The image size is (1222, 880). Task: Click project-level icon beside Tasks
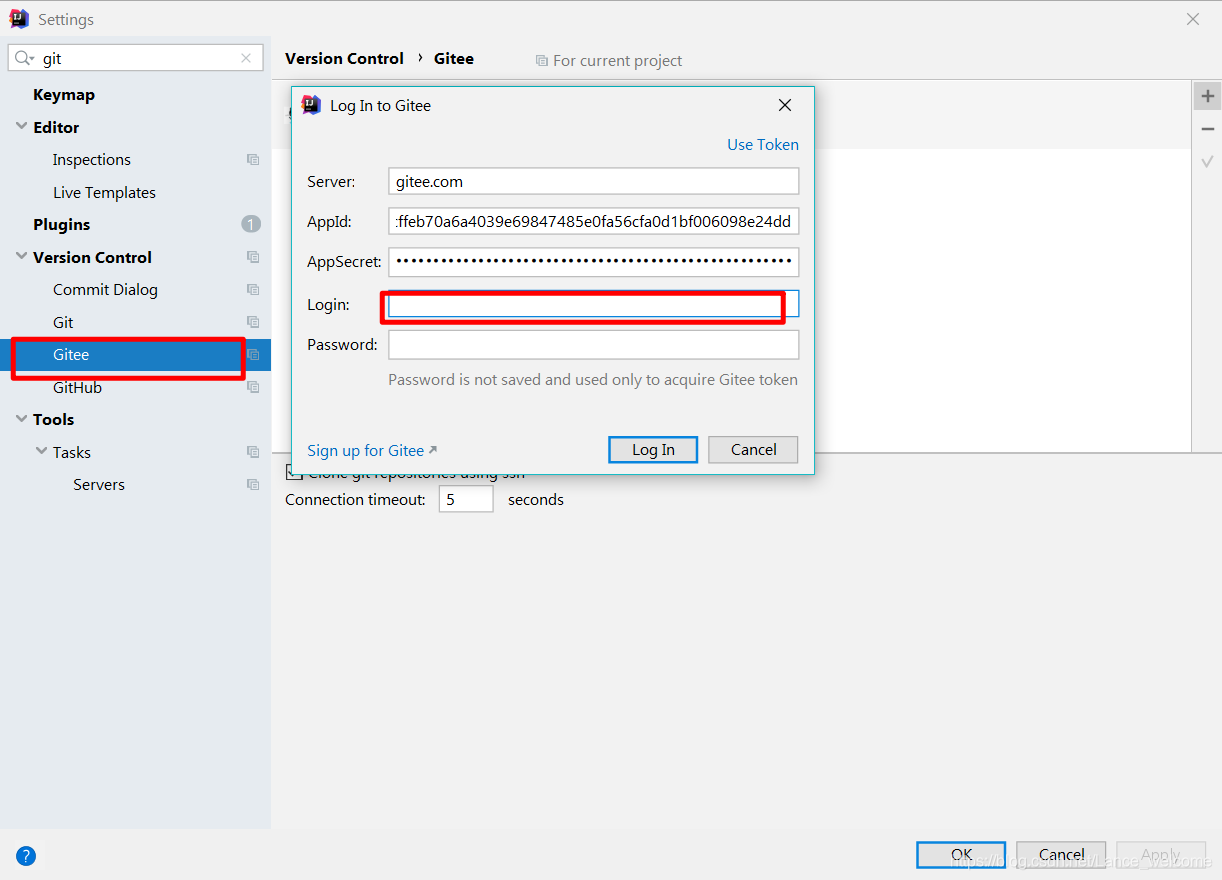[253, 452]
